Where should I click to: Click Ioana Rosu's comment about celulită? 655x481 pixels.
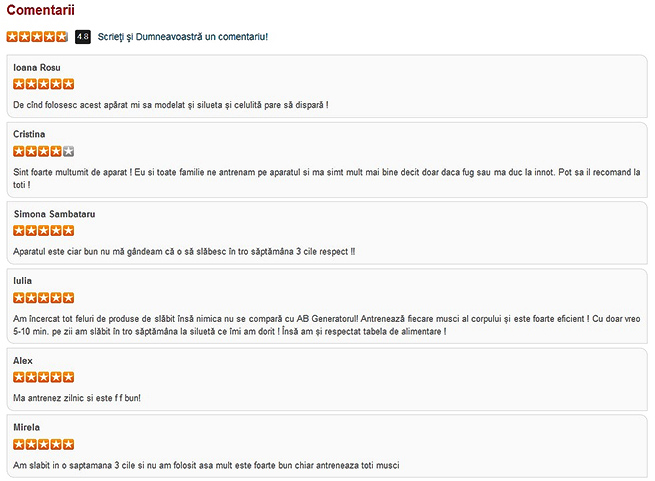171,104
